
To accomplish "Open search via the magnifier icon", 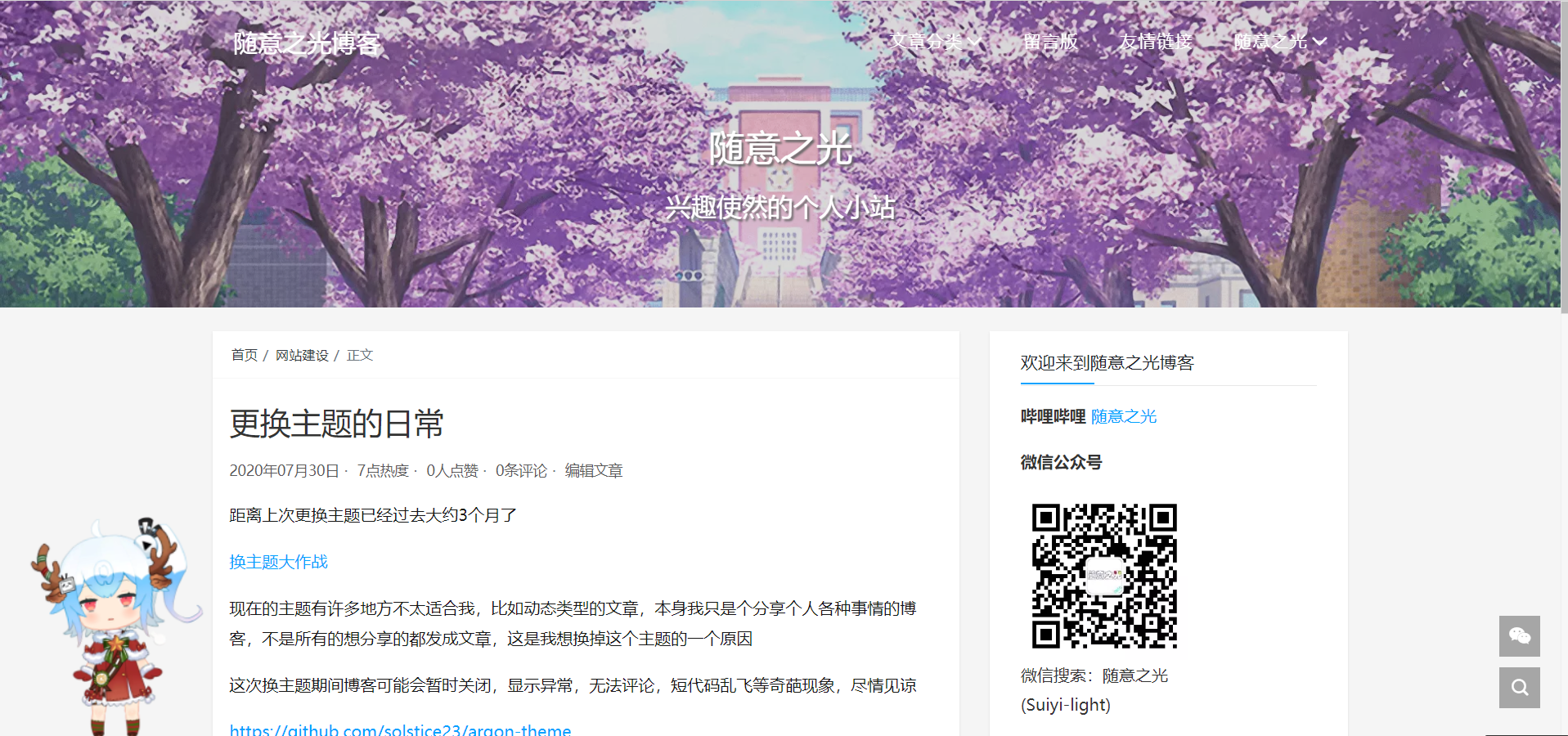I will click(1519, 688).
